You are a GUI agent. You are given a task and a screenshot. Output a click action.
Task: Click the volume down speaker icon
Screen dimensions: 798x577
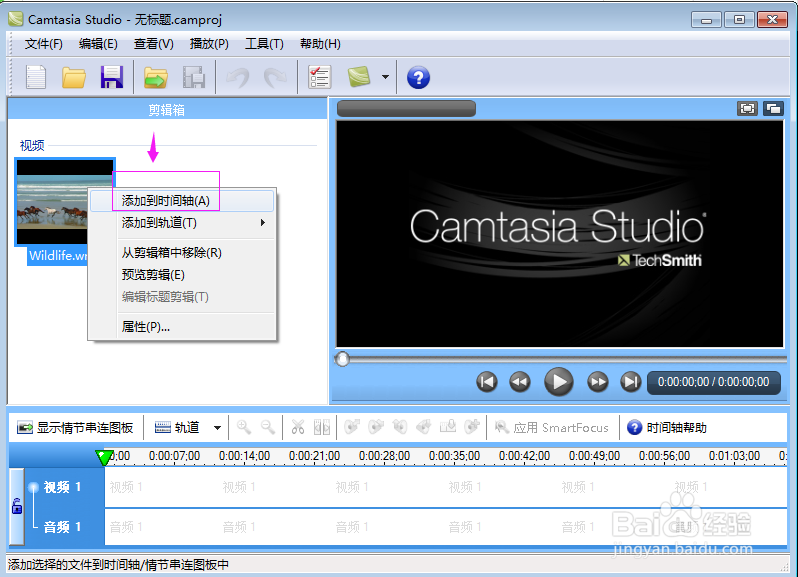[x=400, y=427]
